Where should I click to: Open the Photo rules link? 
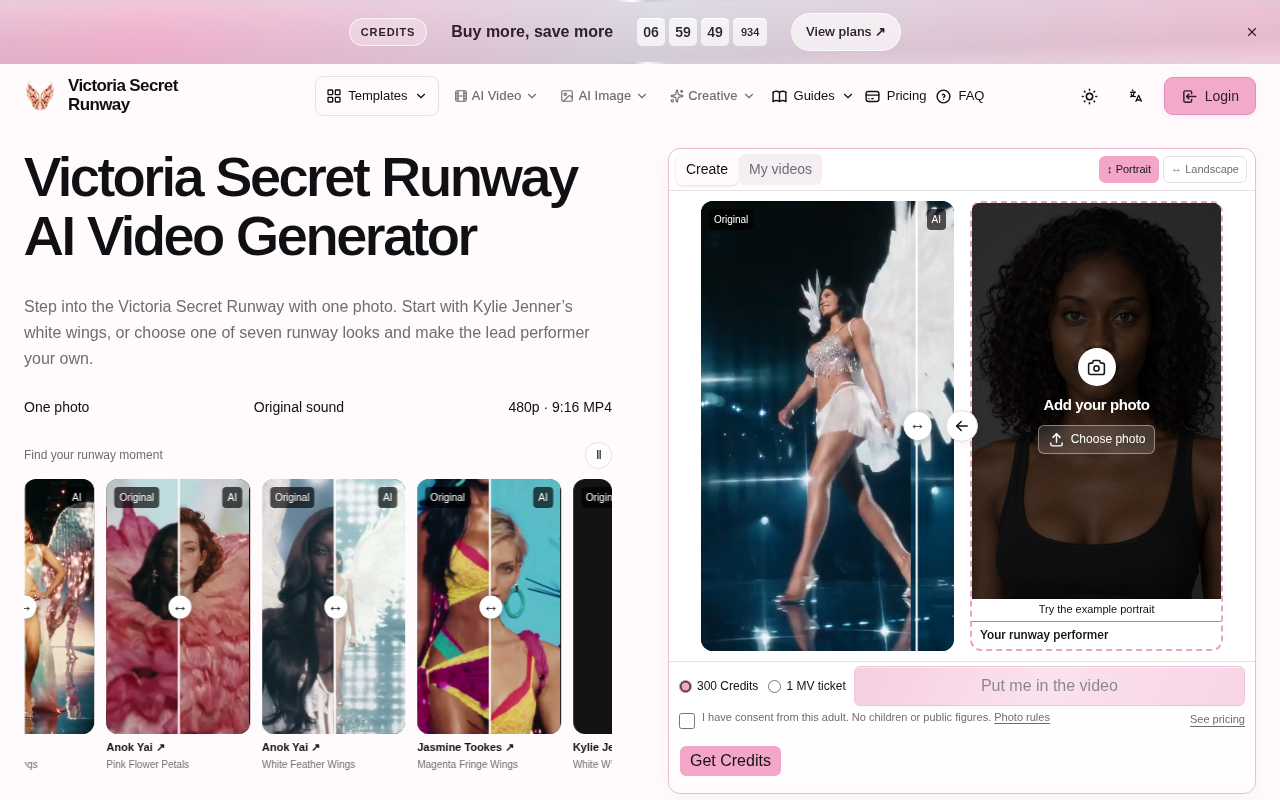click(1022, 717)
